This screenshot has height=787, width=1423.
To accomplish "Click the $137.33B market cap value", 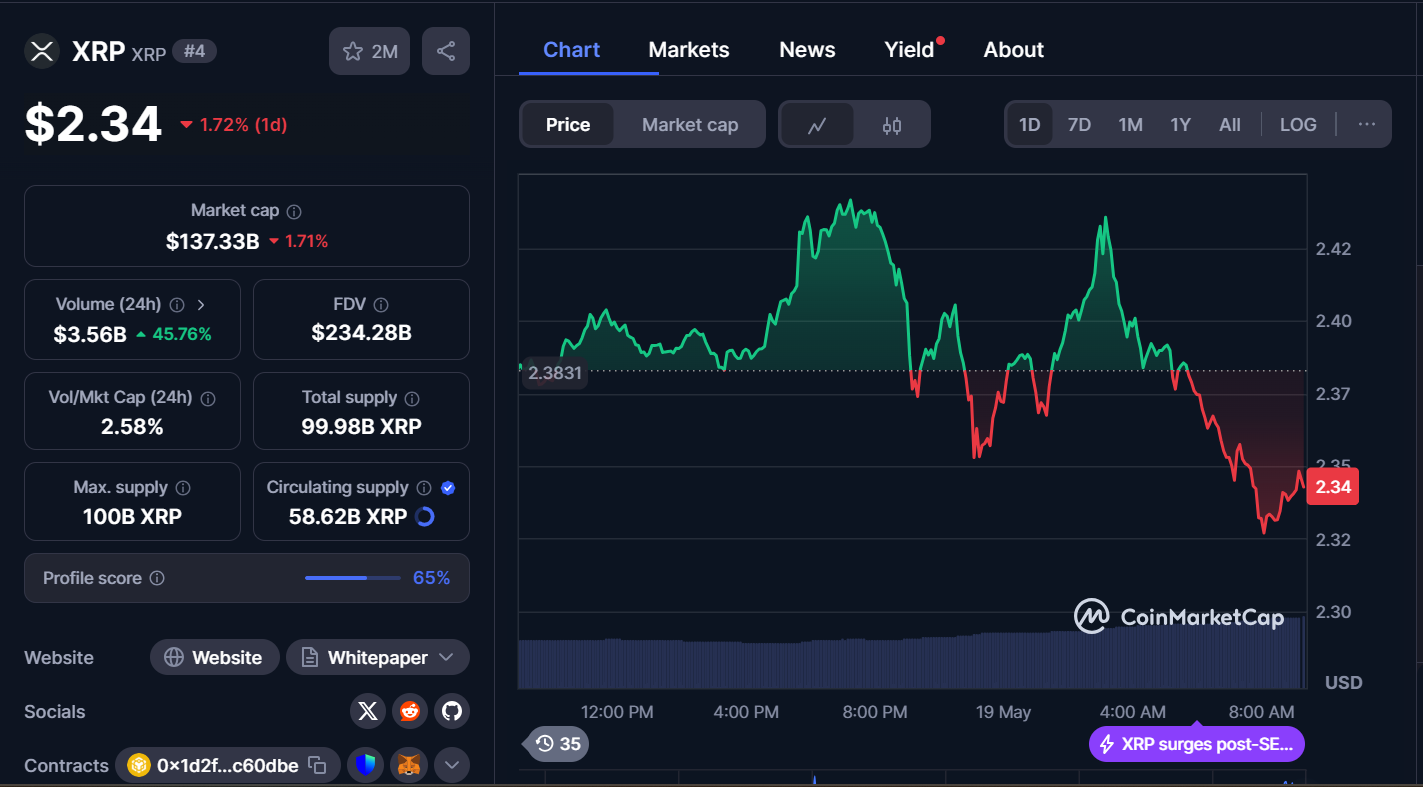I will click(x=213, y=241).
